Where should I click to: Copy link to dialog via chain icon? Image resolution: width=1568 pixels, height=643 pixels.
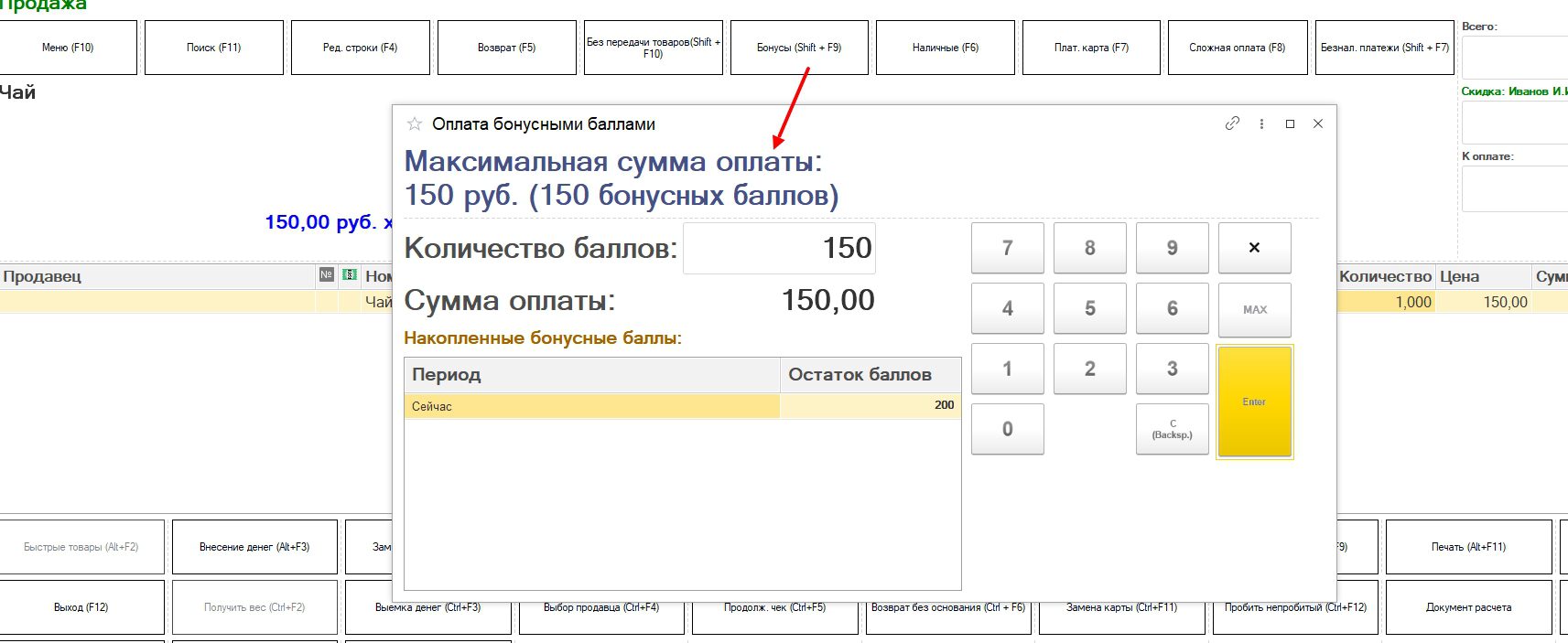(x=1232, y=123)
